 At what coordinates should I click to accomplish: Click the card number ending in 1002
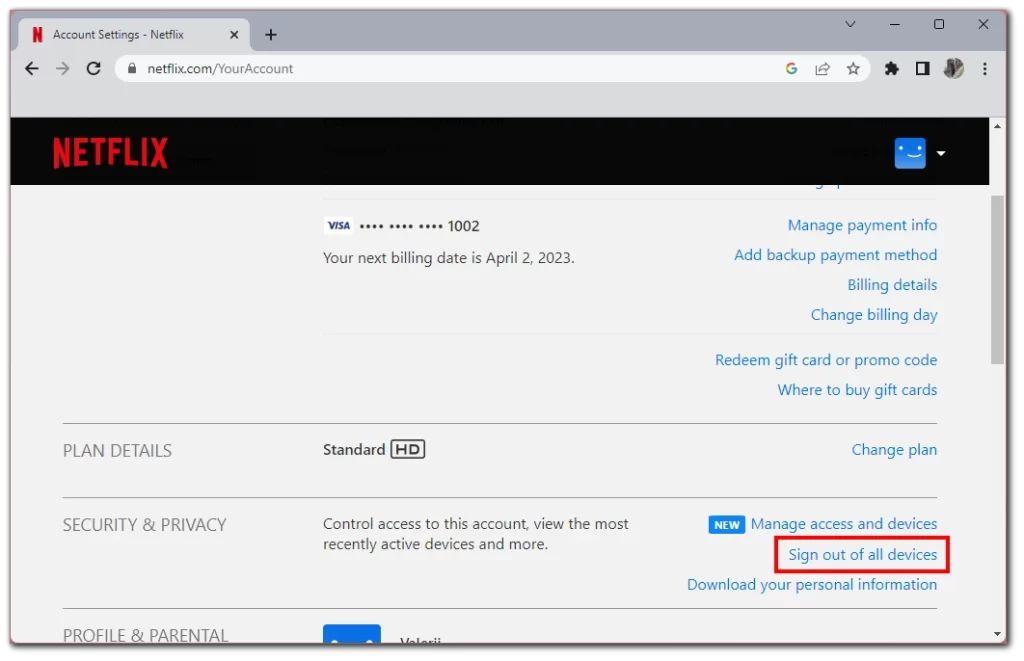click(x=419, y=226)
